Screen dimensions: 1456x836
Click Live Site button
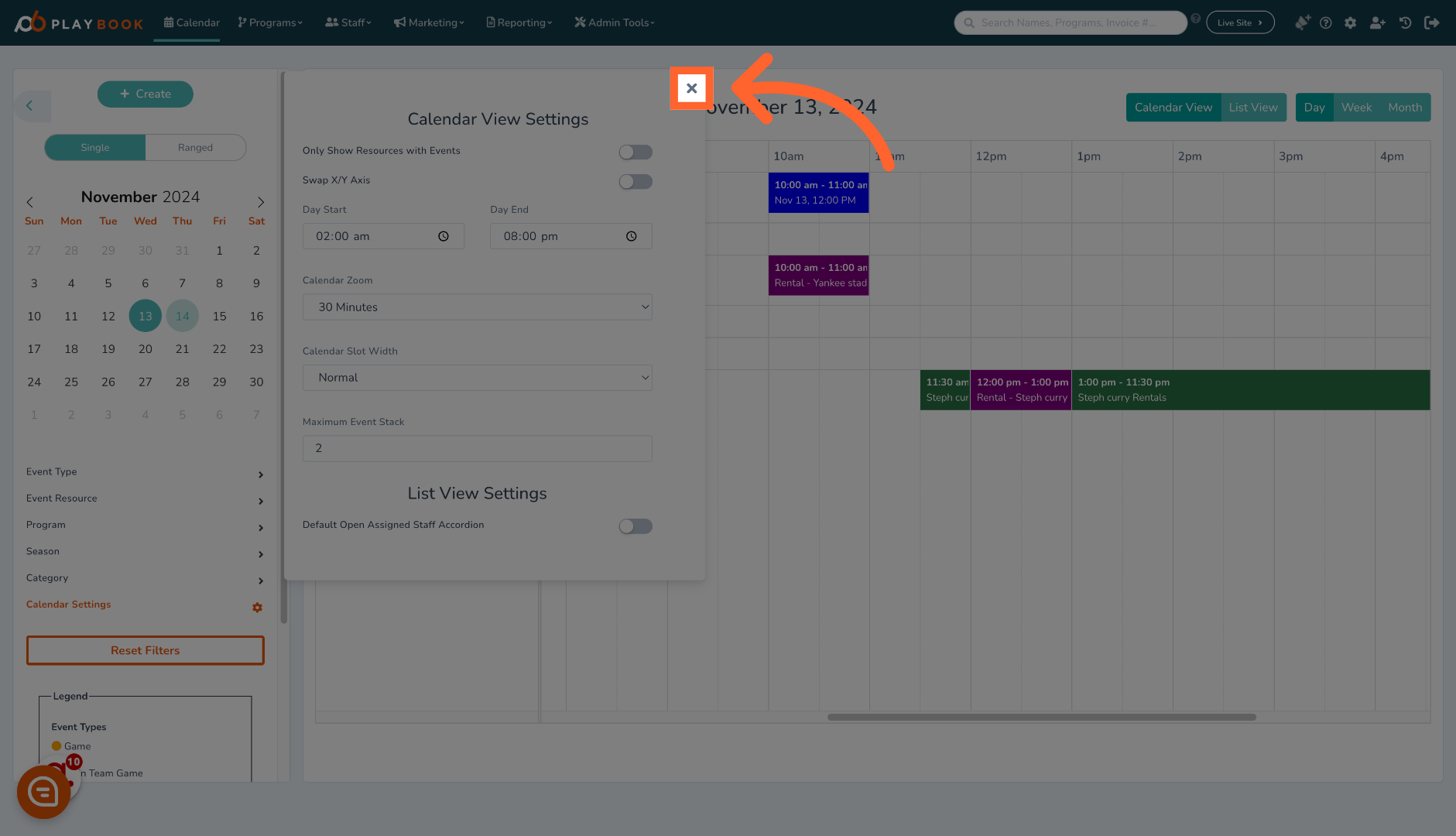click(x=1240, y=23)
